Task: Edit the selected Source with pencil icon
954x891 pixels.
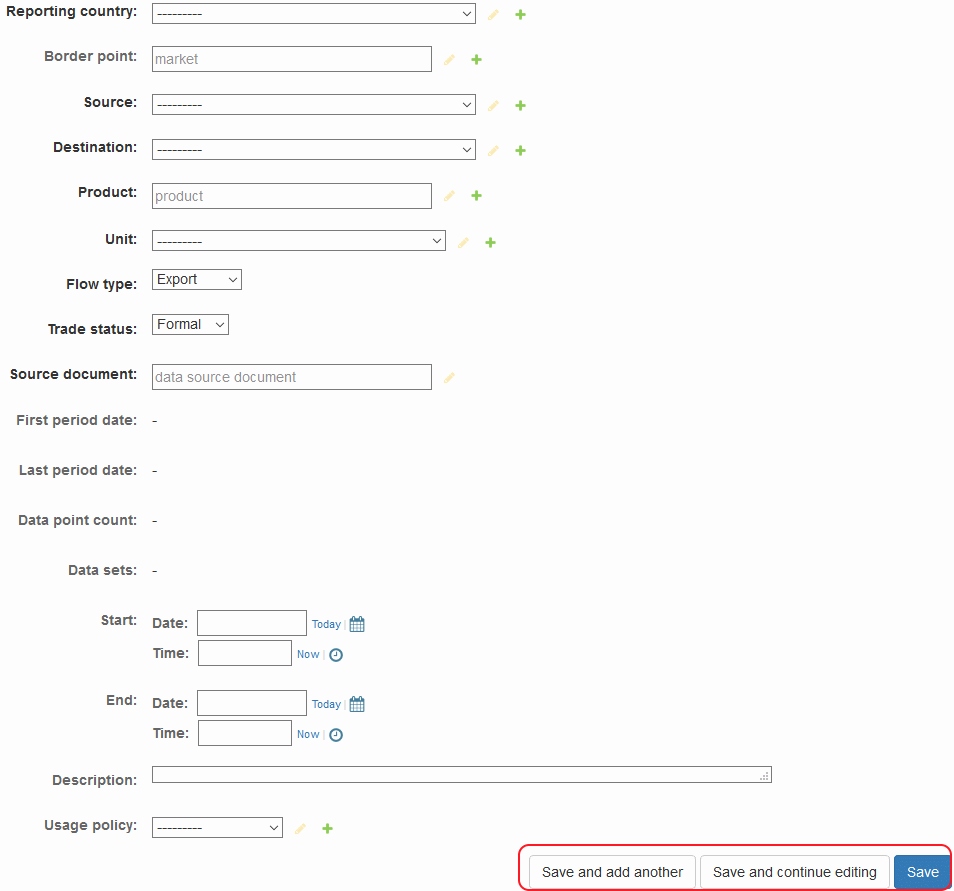Action: click(x=493, y=105)
